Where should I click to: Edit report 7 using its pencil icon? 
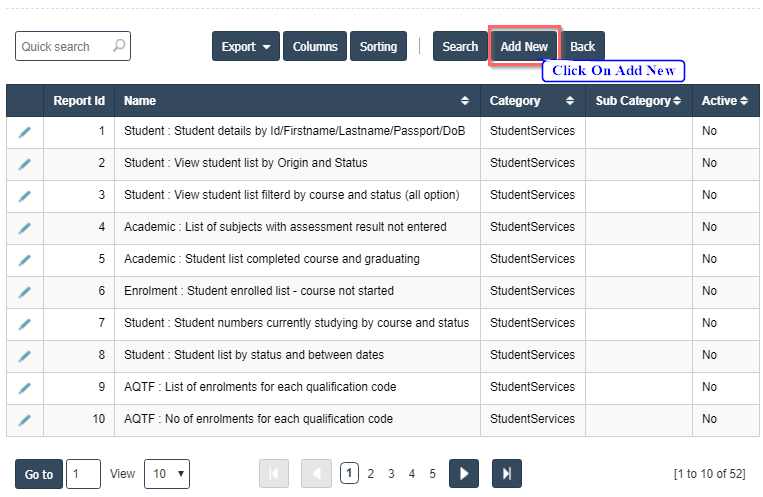(25, 324)
